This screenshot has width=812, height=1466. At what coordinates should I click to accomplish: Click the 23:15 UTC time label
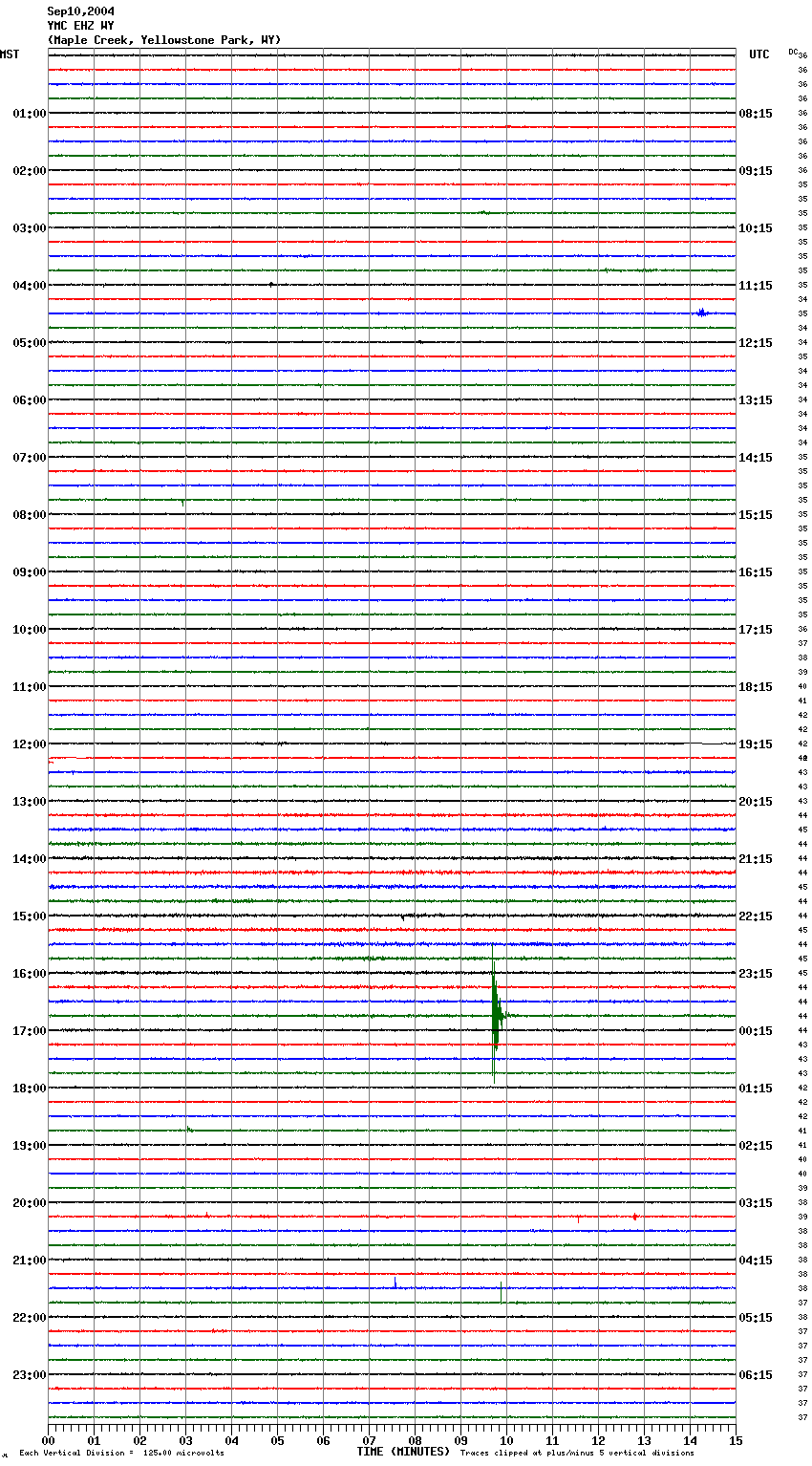coord(756,974)
